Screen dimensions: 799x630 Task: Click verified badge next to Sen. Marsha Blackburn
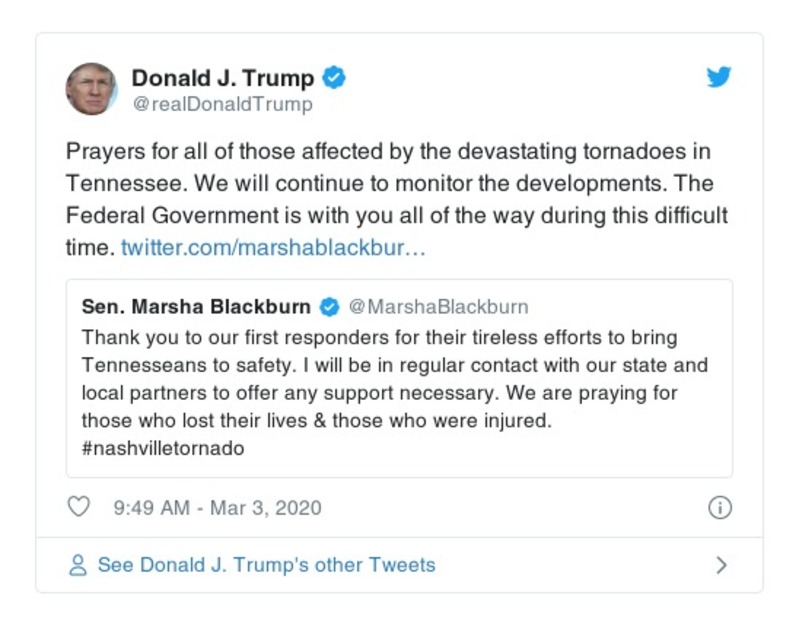pyautogui.click(x=329, y=307)
